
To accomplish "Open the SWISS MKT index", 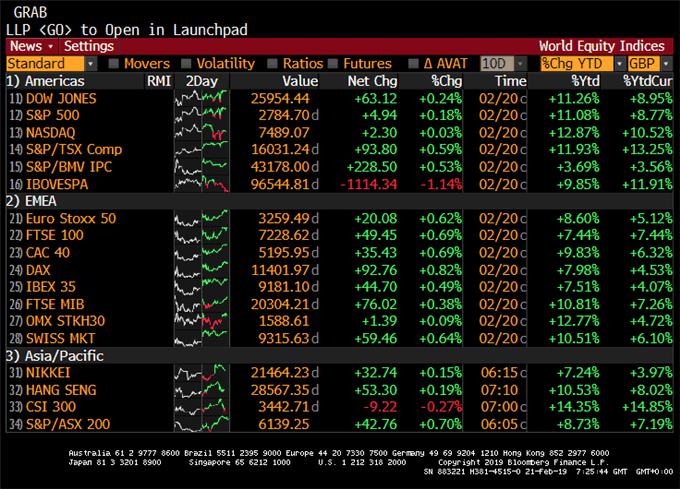I will [60, 339].
